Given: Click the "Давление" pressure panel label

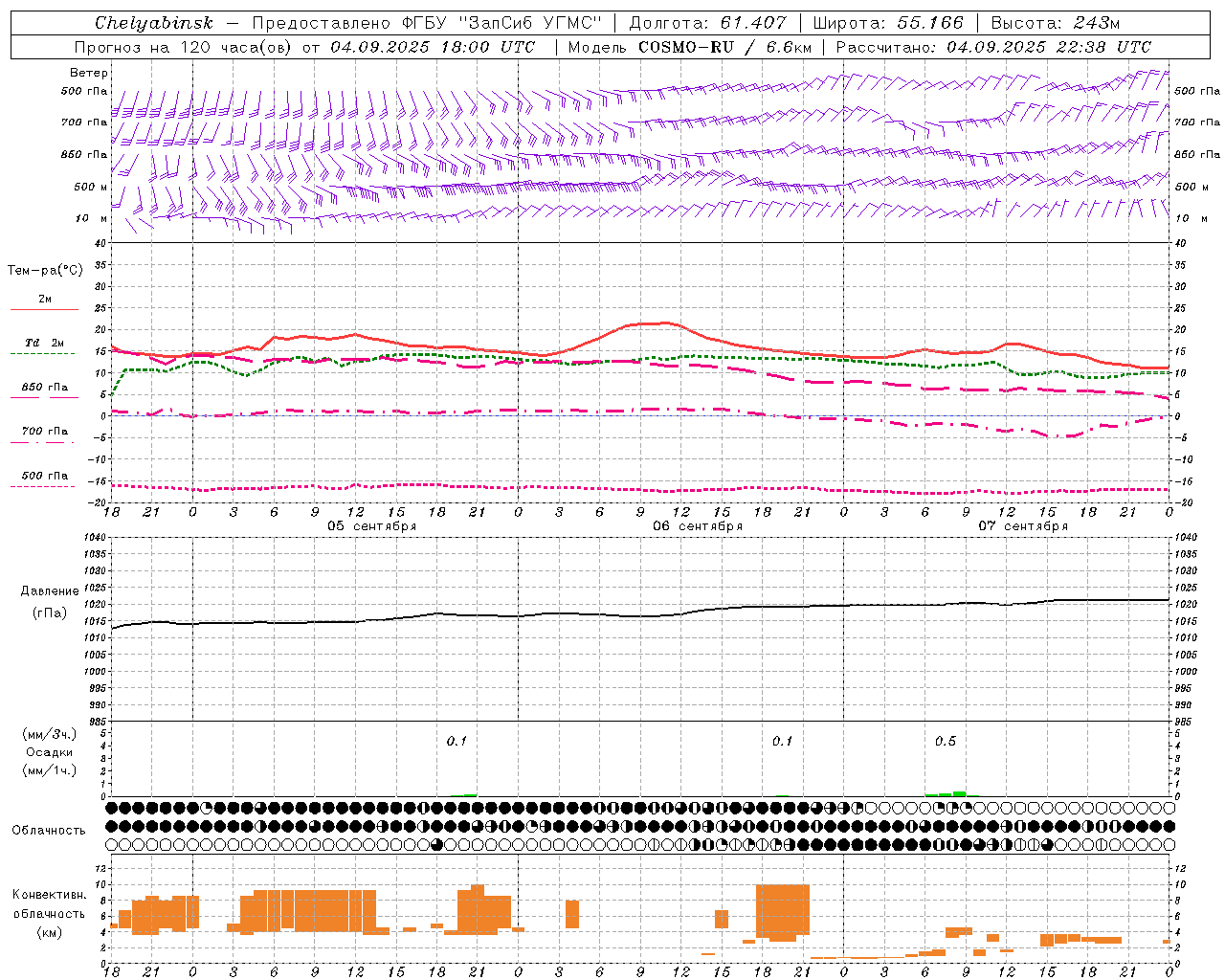Looking at the screenshot, I should [50, 591].
